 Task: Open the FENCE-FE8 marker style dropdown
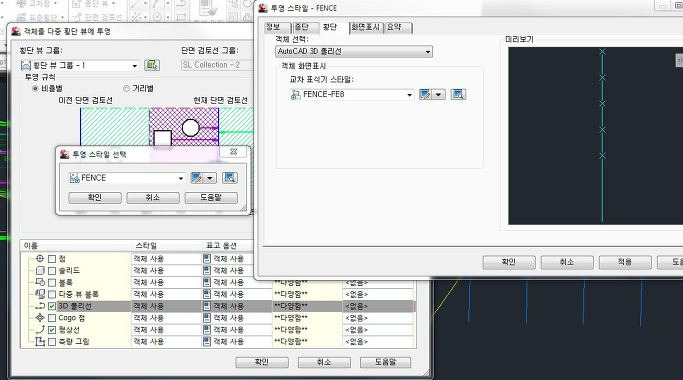[x=409, y=95]
